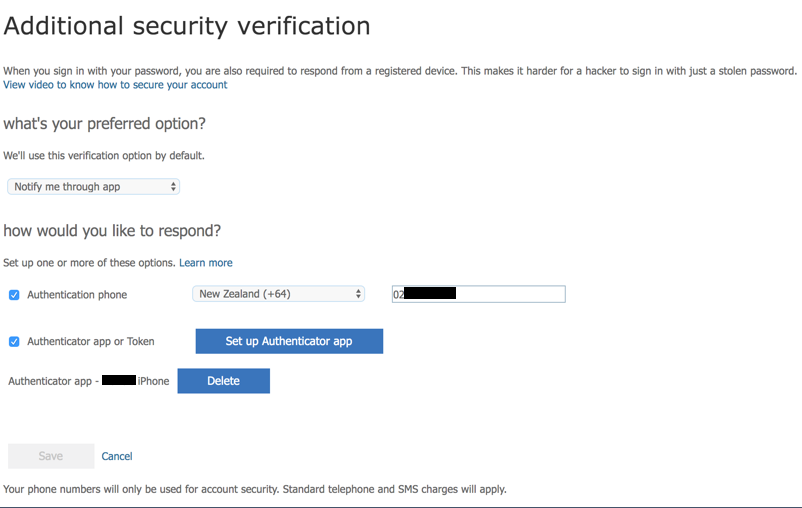
Task: Open the 'View video to know how' link
Action: pos(115,85)
